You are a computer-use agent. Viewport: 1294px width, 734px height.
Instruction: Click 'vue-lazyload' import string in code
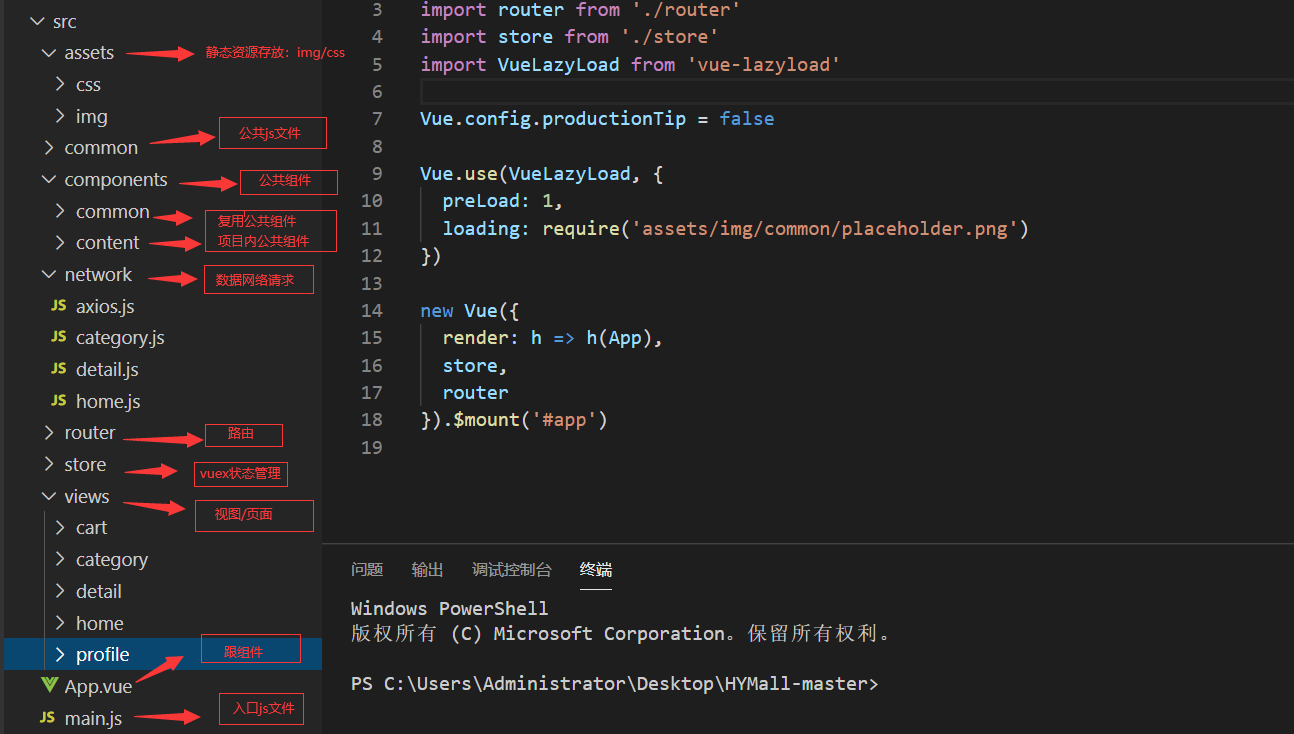pyautogui.click(x=764, y=64)
